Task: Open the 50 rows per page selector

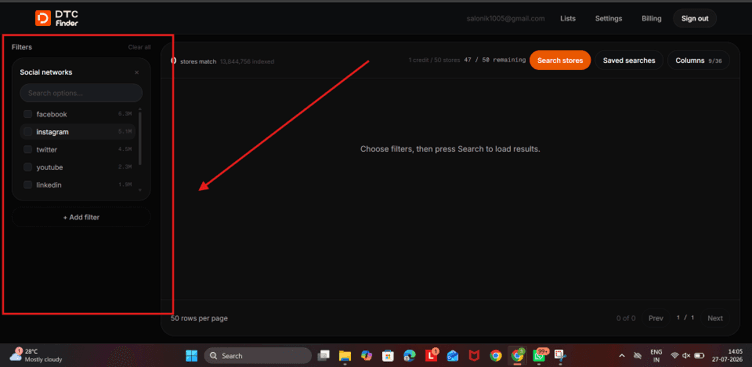Action: (x=199, y=318)
